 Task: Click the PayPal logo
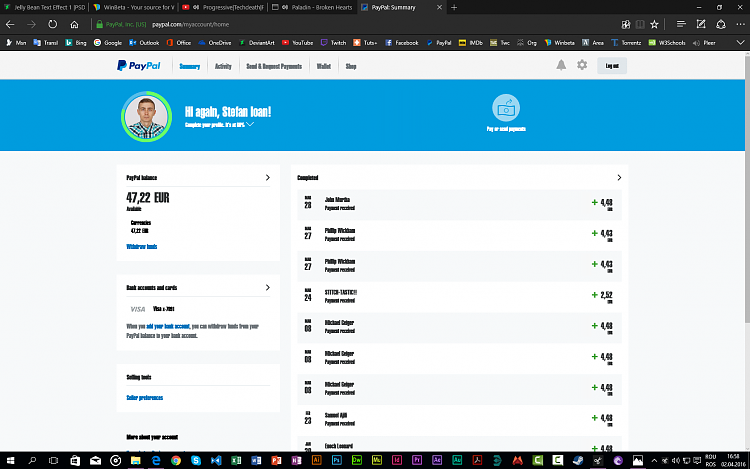pyautogui.click(x=139, y=65)
